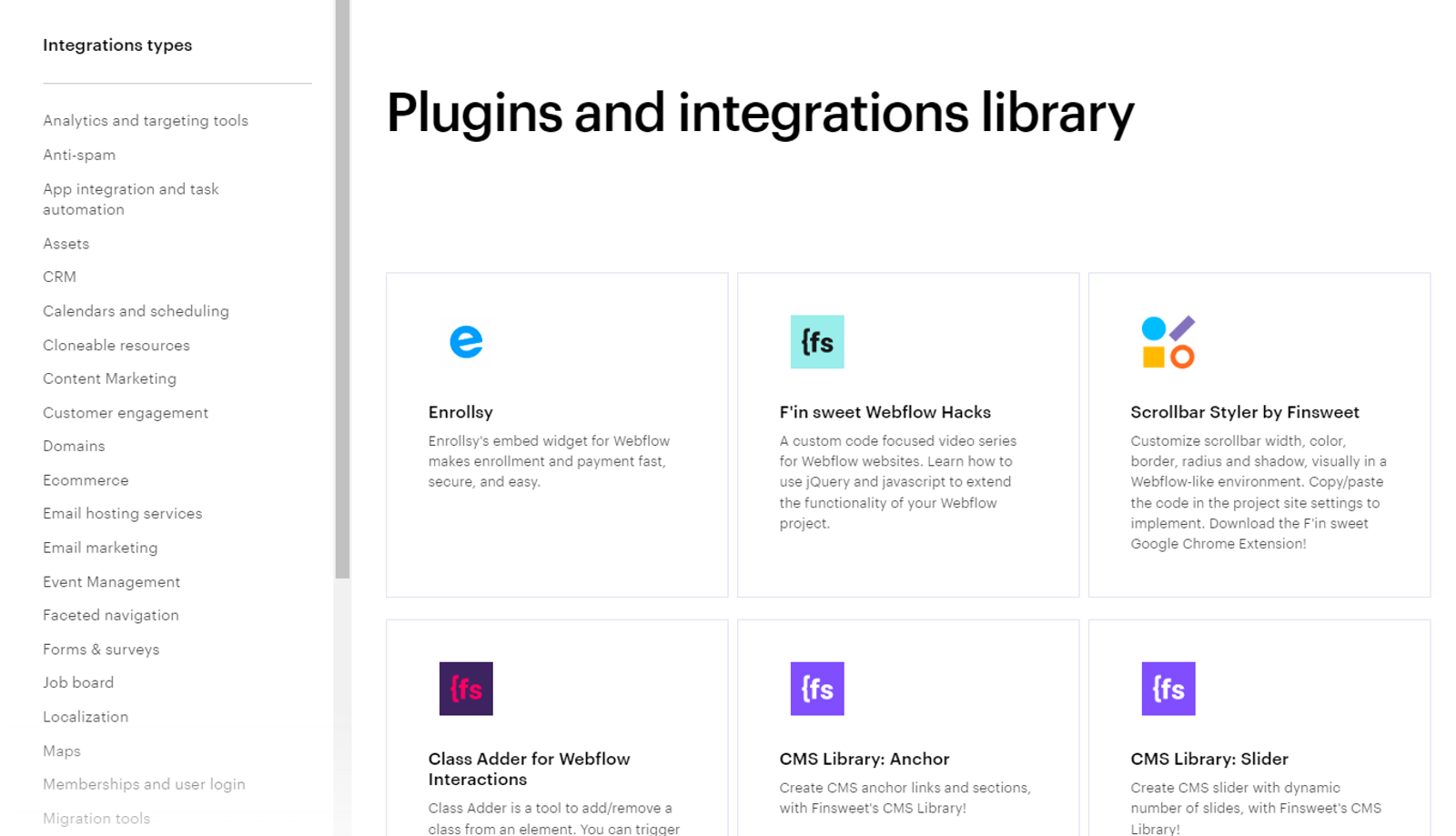The height and width of the screenshot is (836, 1456).
Task: Open Faceted navigation category
Action: coord(111,615)
